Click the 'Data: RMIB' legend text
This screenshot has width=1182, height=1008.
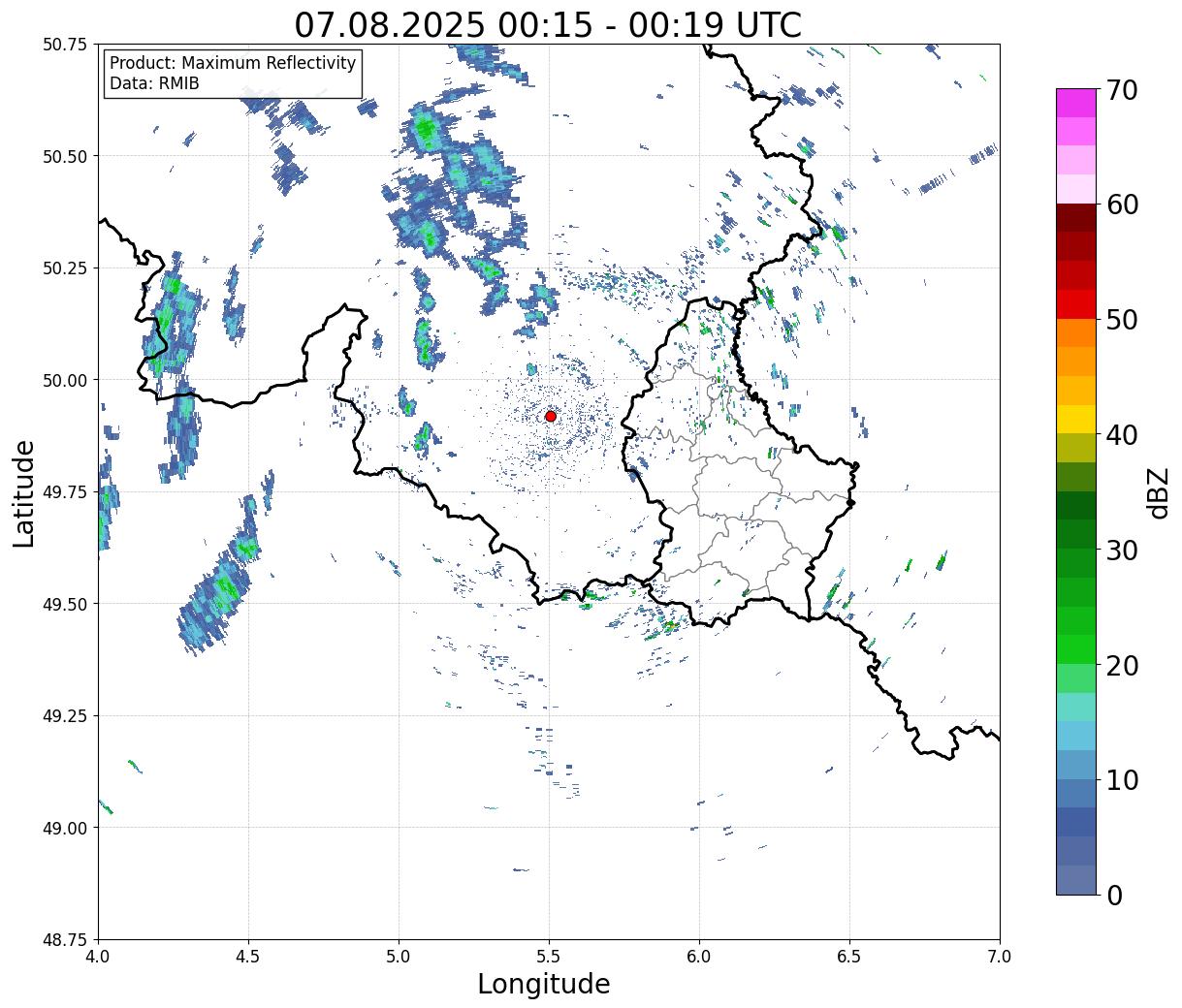coord(154,83)
